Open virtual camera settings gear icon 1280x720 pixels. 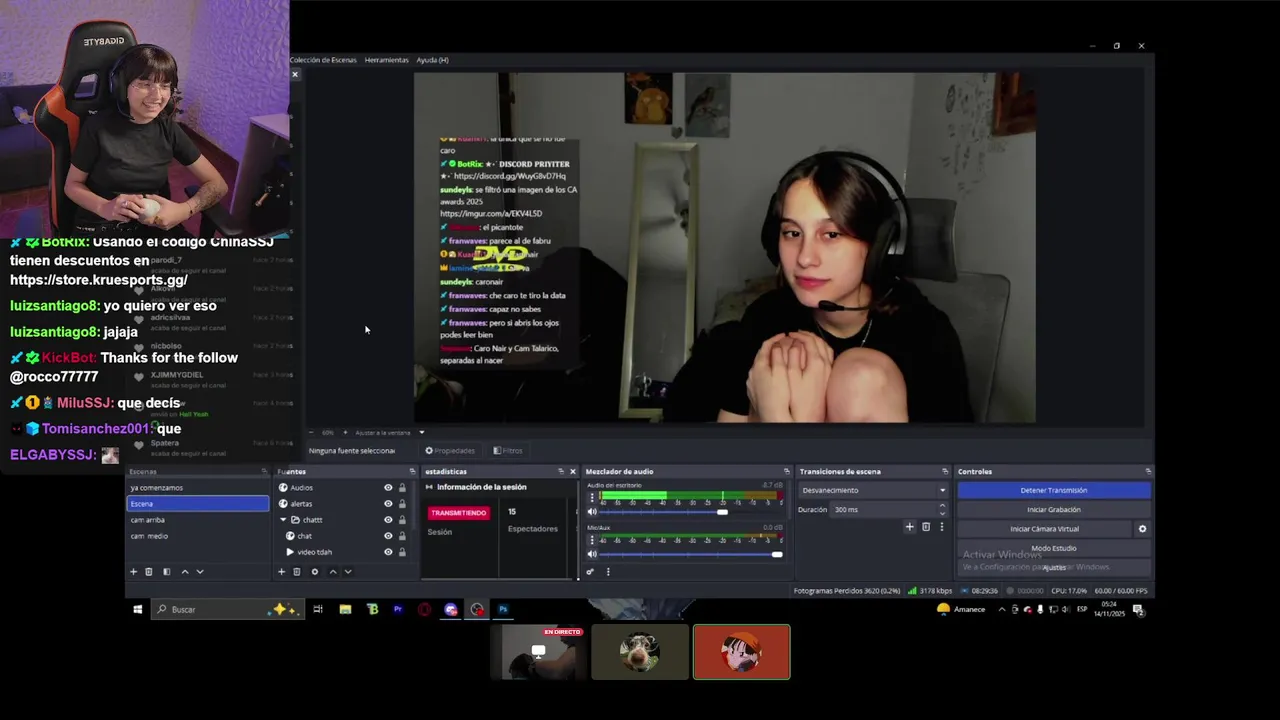click(1142, 529)
